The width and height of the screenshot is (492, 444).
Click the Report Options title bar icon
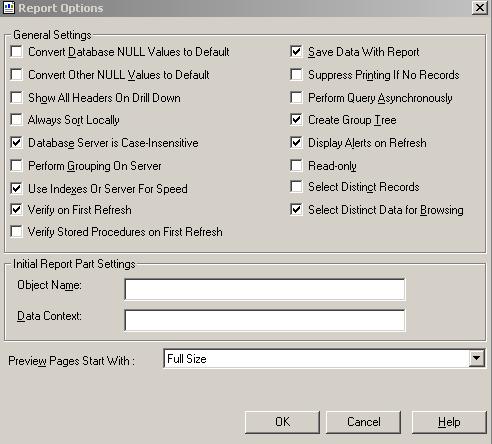tap(9, 8)
